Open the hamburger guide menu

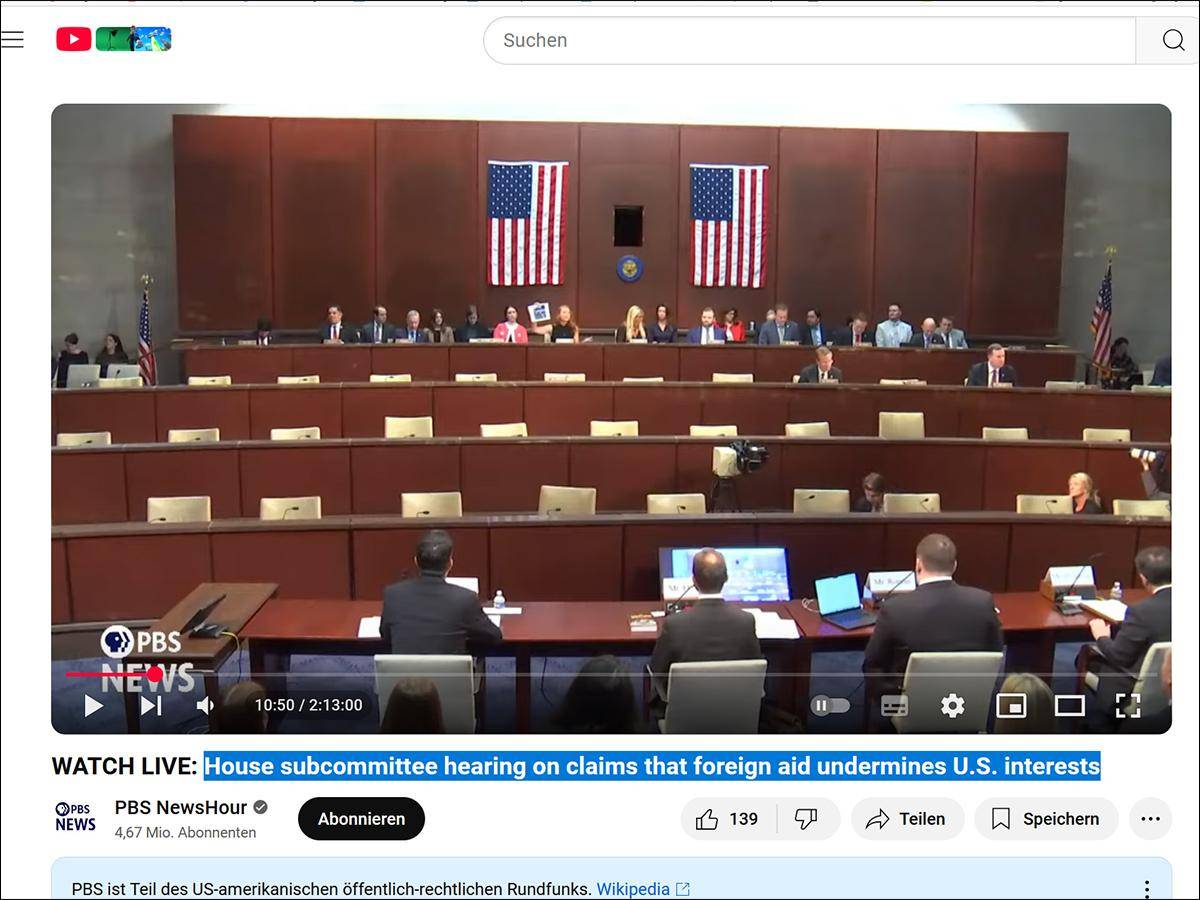12,39
